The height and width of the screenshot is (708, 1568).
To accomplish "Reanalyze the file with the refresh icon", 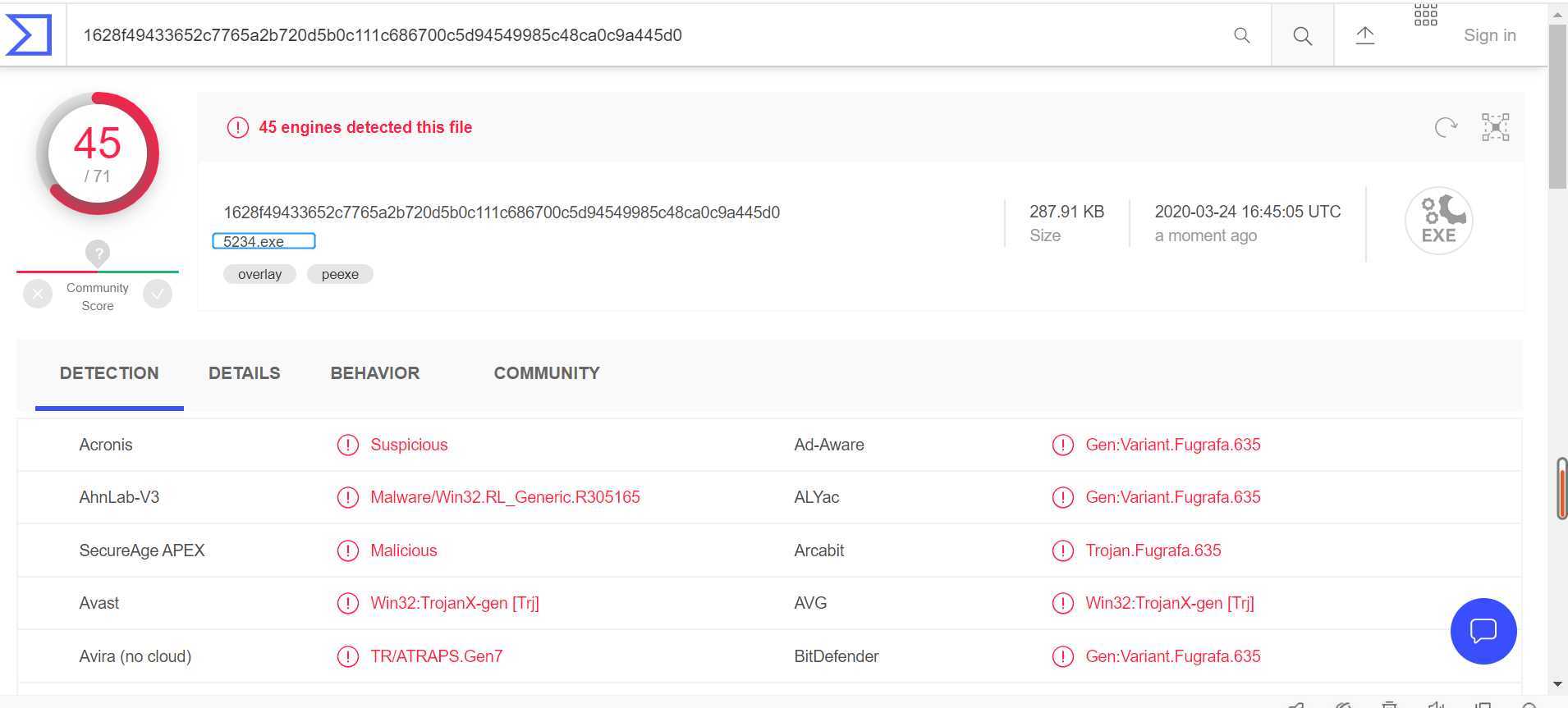I will point(1446,127).
